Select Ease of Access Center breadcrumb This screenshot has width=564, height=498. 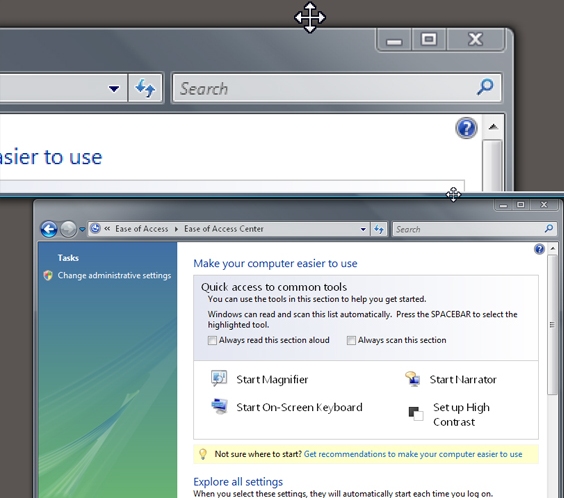[x=224, y=229]
